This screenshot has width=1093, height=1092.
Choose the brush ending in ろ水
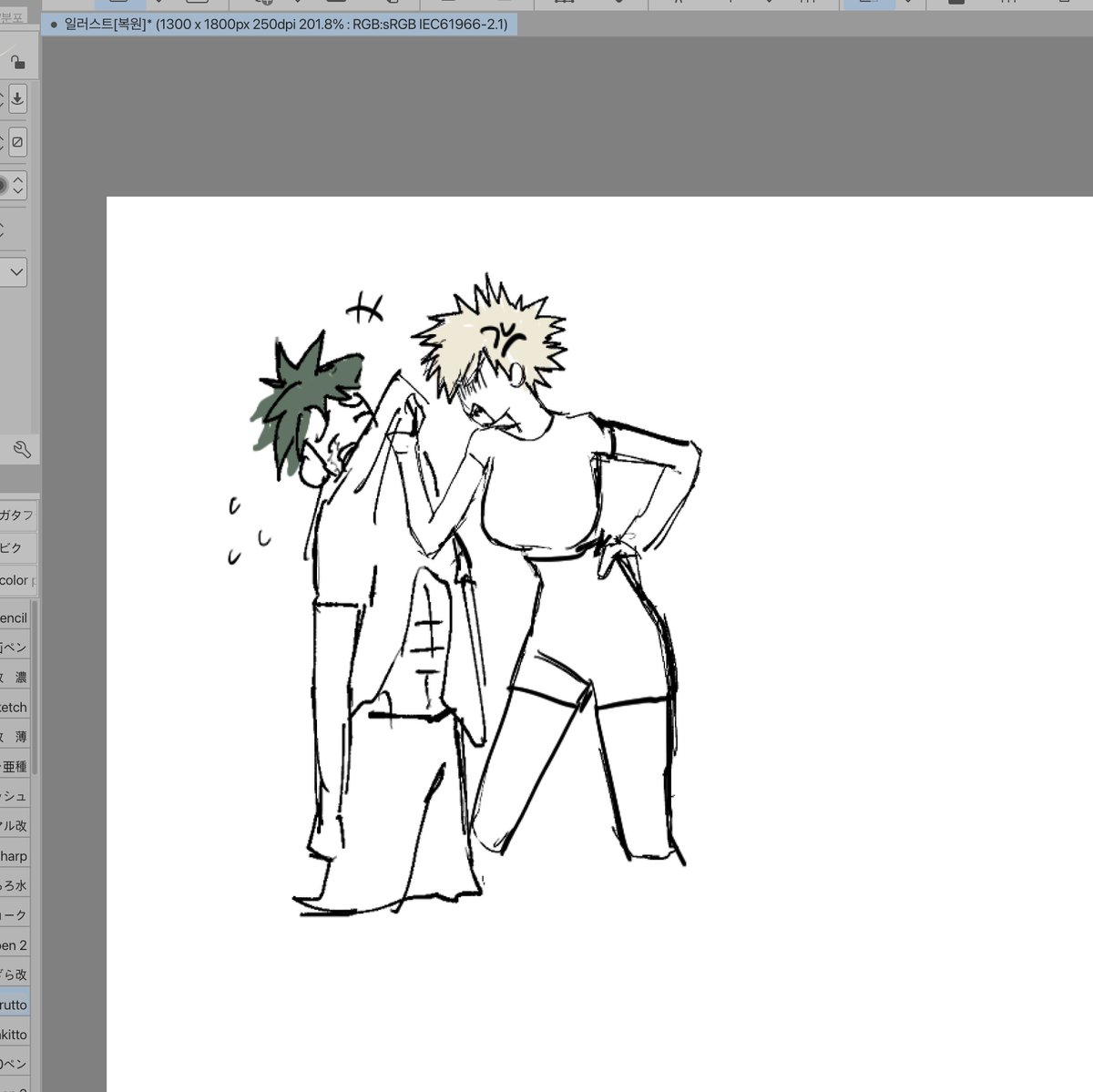(x=15, y=885)
